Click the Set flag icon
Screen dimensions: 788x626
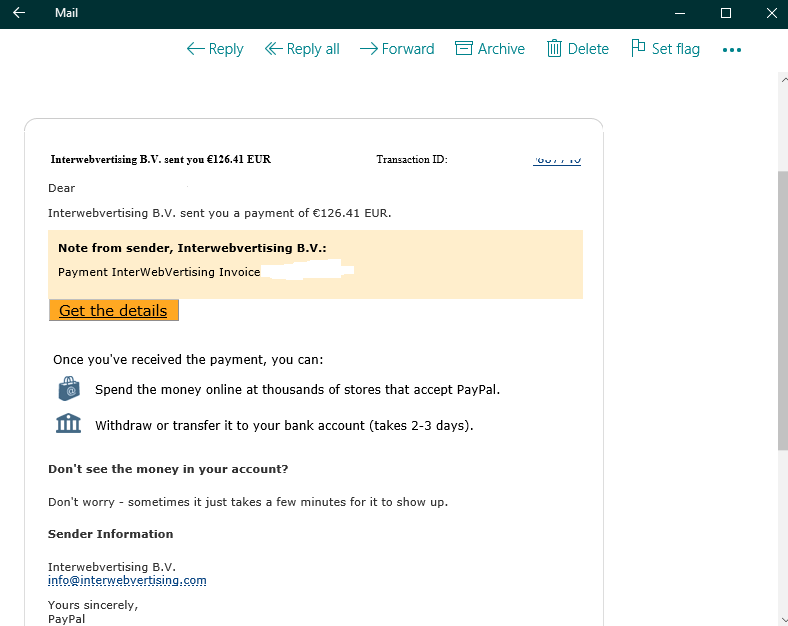638,48
